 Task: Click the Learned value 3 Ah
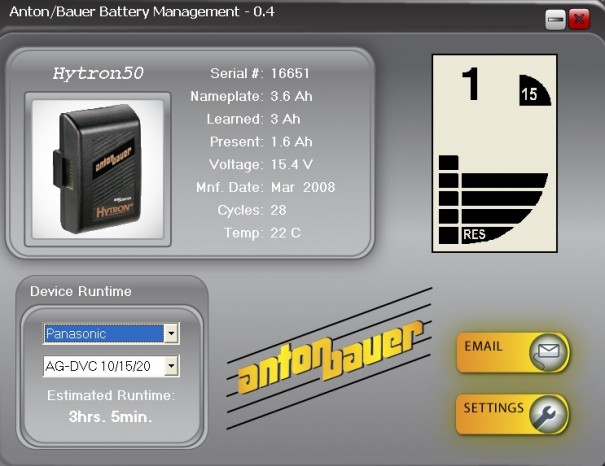(x=285, y=119)
